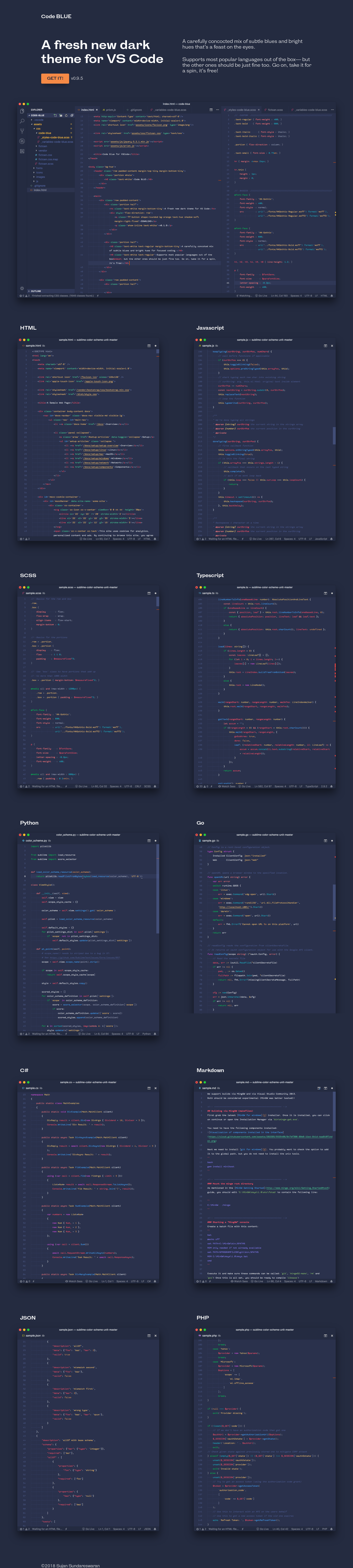
Task: Open Search icon in main VS Code activity bar
Action: [x=22, y=121]
